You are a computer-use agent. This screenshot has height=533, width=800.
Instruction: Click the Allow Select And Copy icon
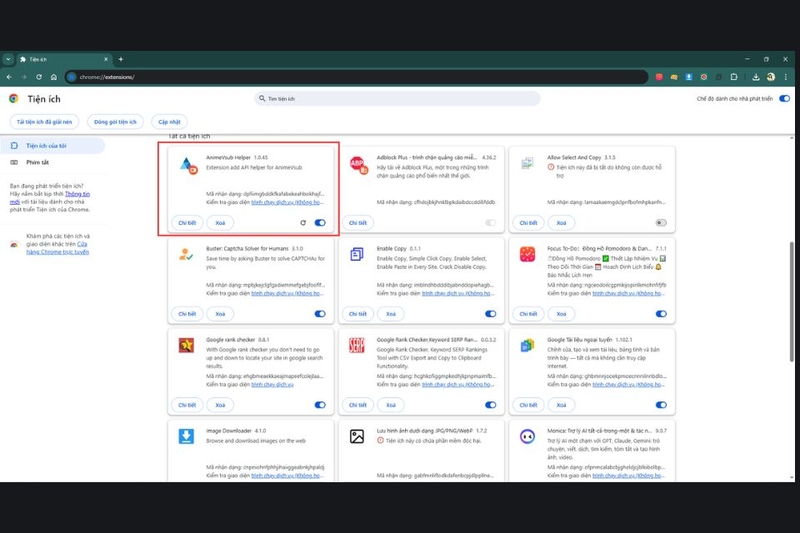coord(527,164)
